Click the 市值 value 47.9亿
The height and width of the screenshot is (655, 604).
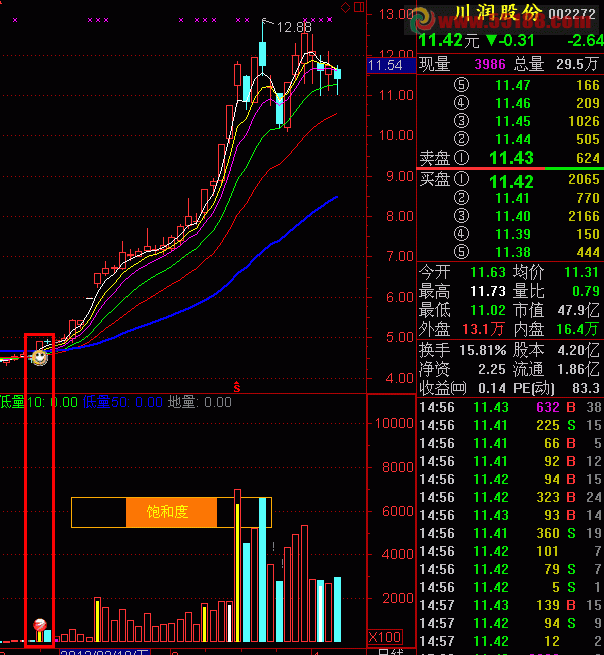pos(579,310)
